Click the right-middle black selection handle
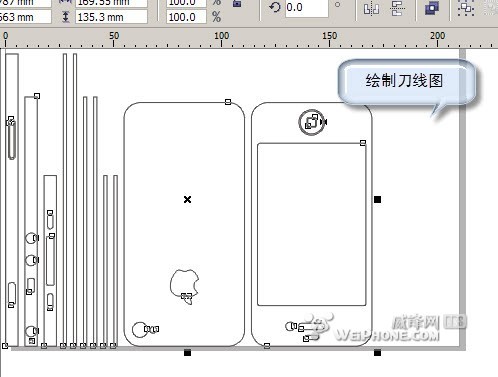 [x=377, y=199]
